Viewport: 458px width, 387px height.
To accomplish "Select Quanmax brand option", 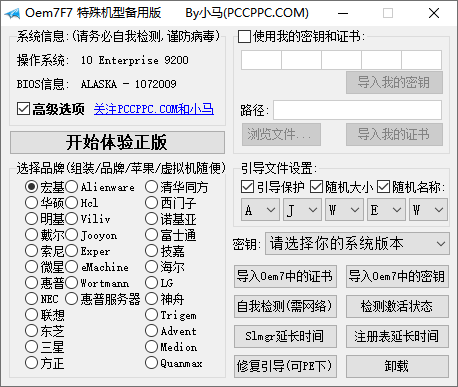I will point(151,363).
